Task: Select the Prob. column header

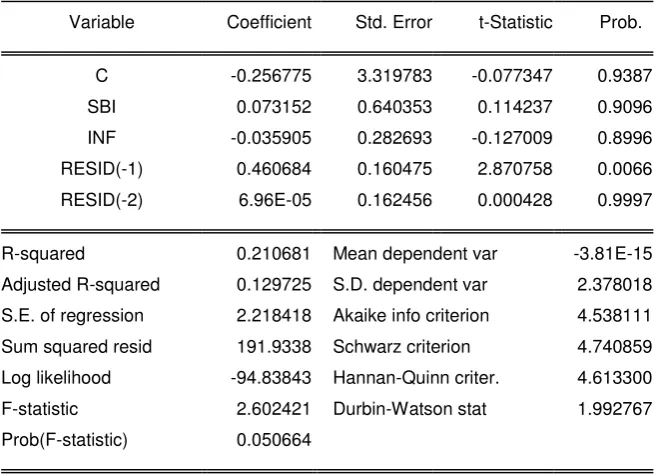Action: (x=621, y=22)
